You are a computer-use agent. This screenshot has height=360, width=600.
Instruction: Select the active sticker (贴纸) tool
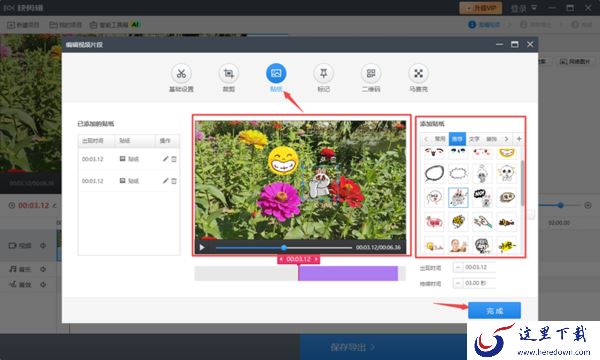click(276, 73)
